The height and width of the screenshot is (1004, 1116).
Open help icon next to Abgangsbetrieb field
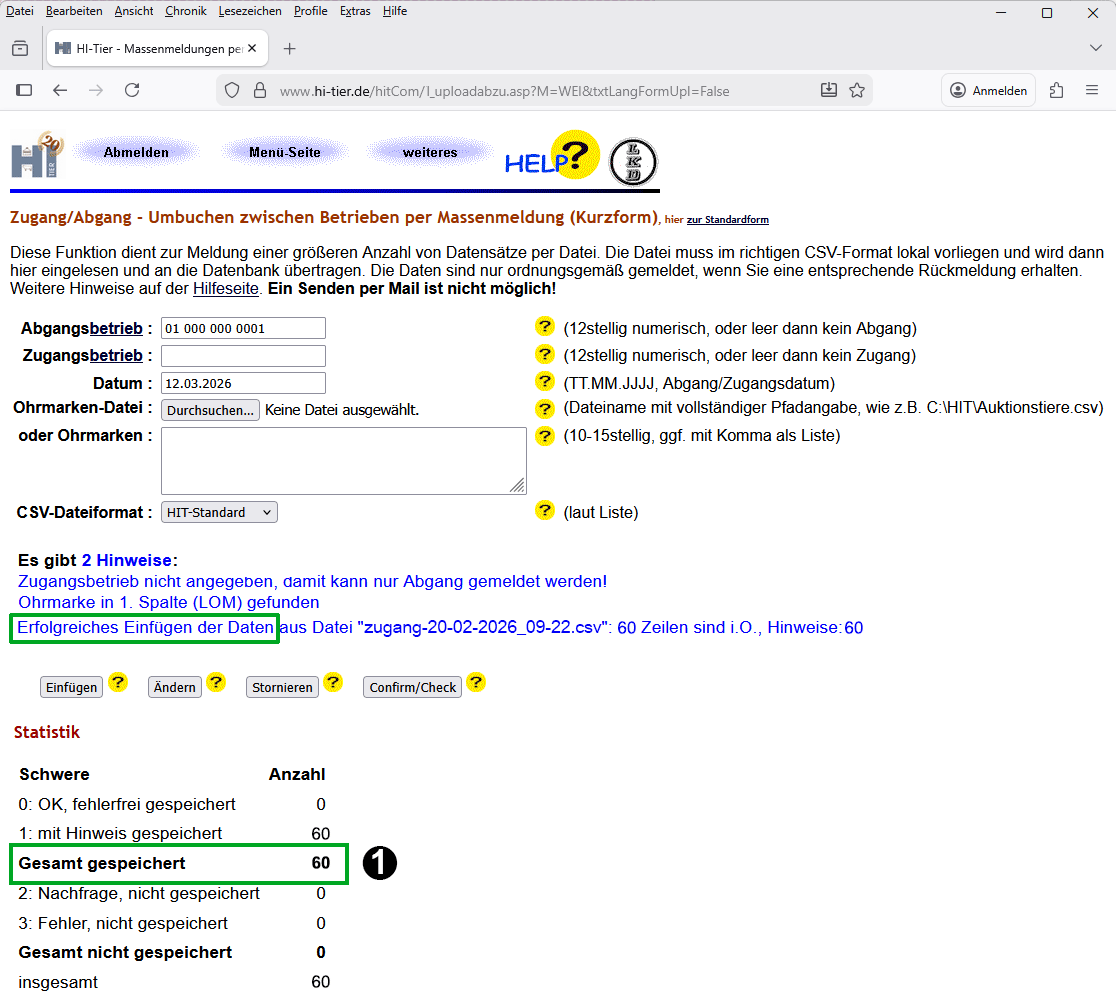point(545,327)
